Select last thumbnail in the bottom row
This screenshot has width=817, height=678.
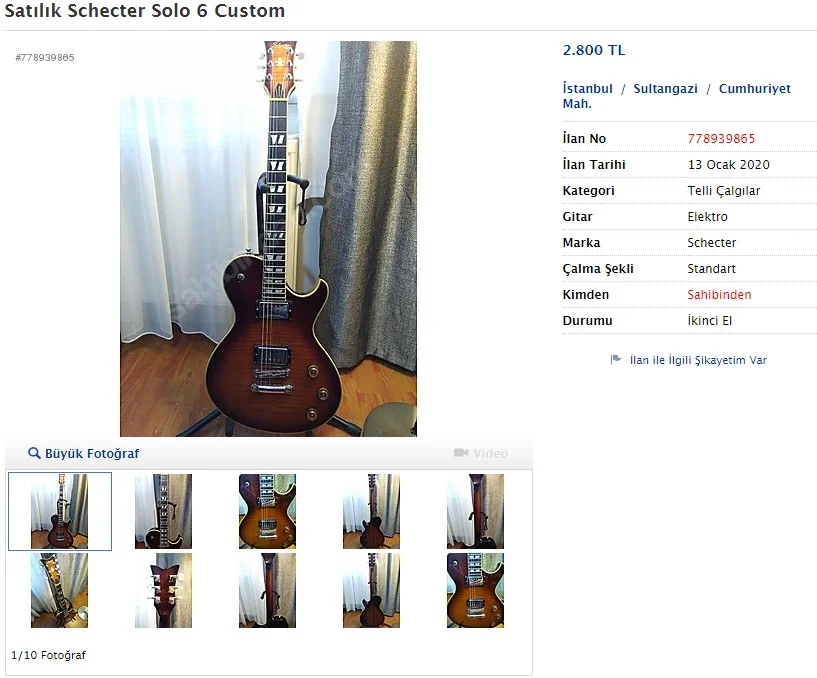475,590
